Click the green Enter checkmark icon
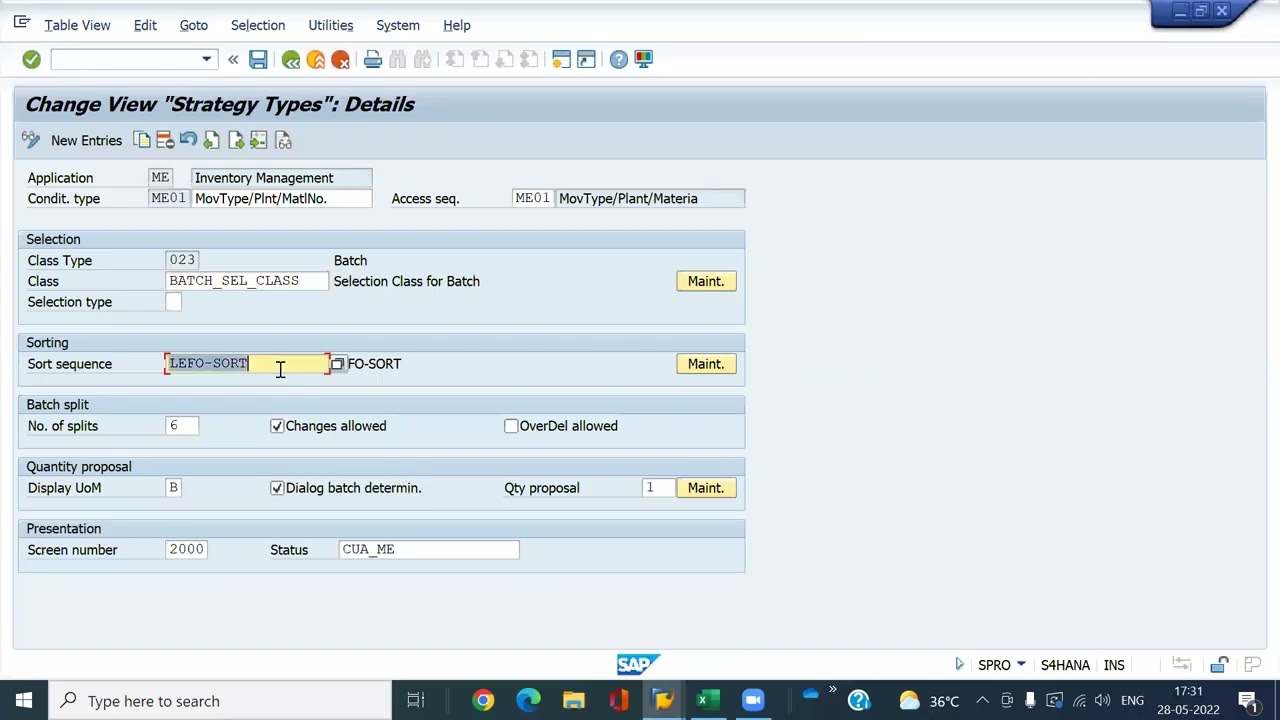The width and height of the screenshot is (1280, 720). click(x=31, y=60)
